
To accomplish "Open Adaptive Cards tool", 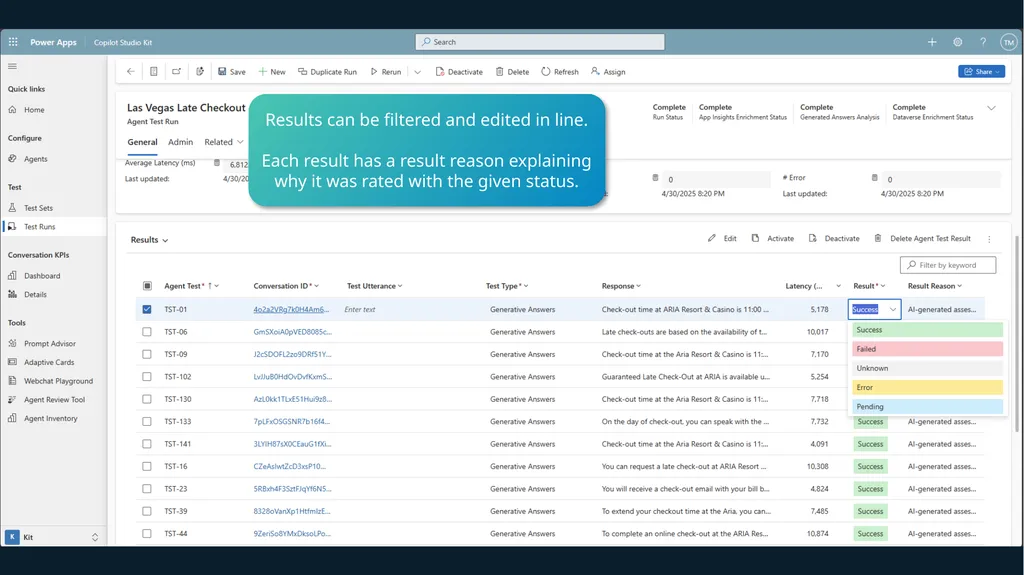I will coord(49,362).
